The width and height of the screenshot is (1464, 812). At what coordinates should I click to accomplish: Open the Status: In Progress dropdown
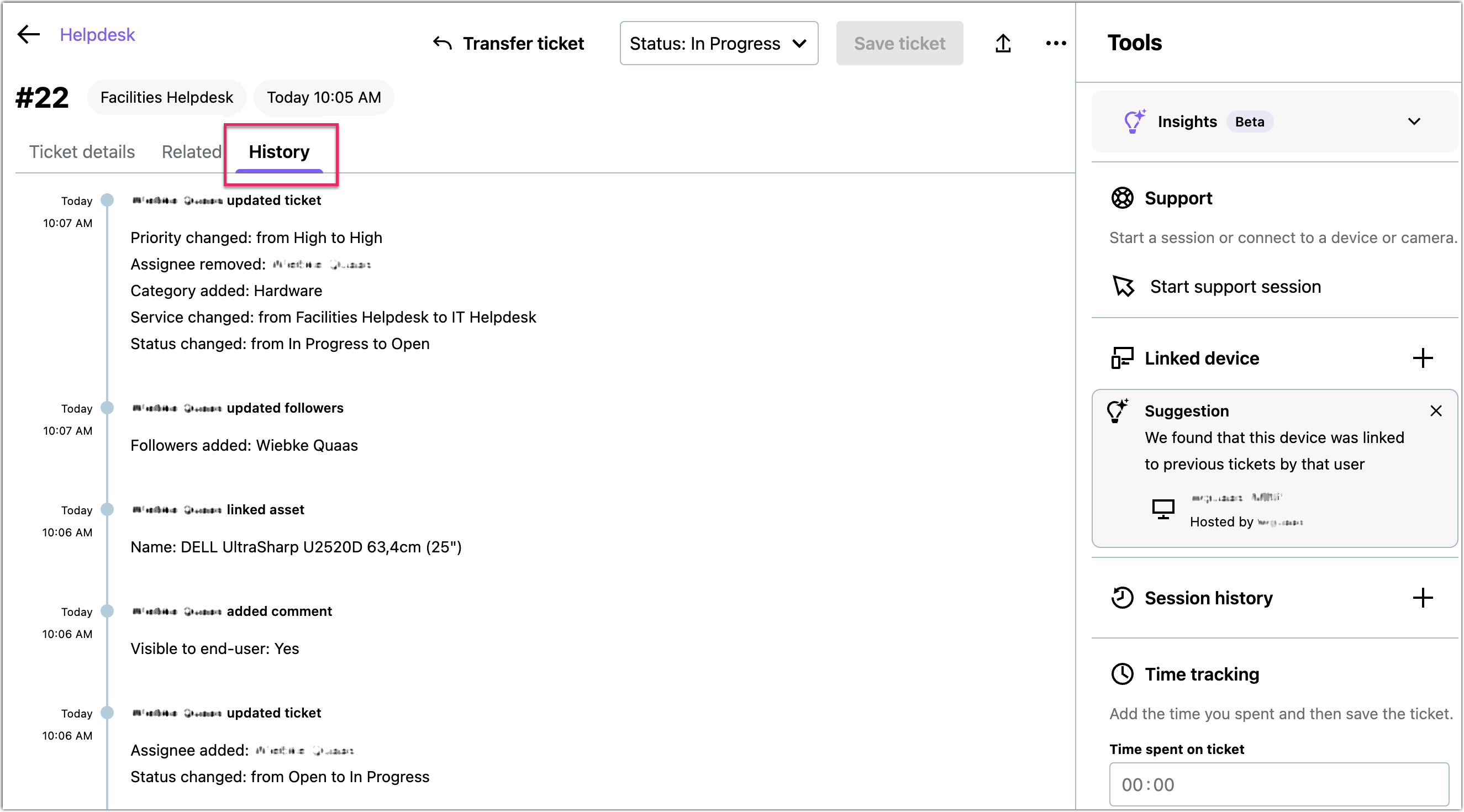pyautogui.click(x=718, y=43)
